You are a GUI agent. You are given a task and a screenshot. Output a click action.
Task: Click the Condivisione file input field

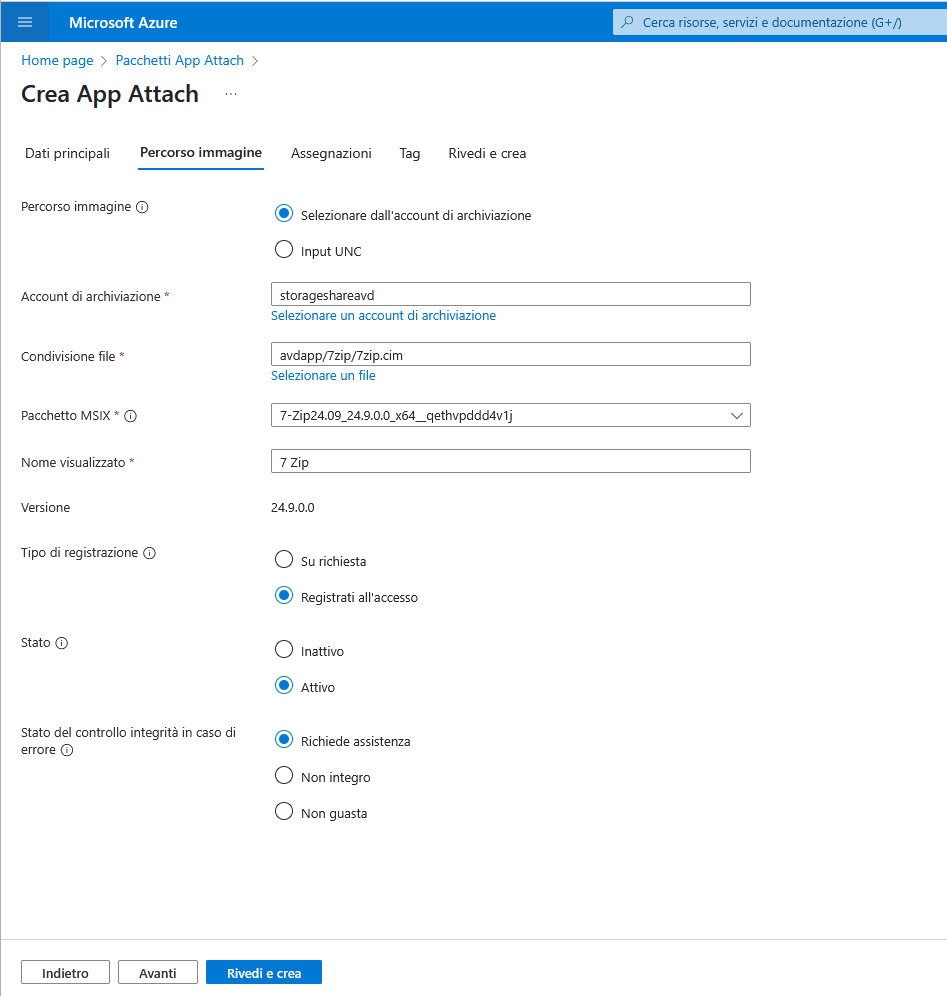511,354
